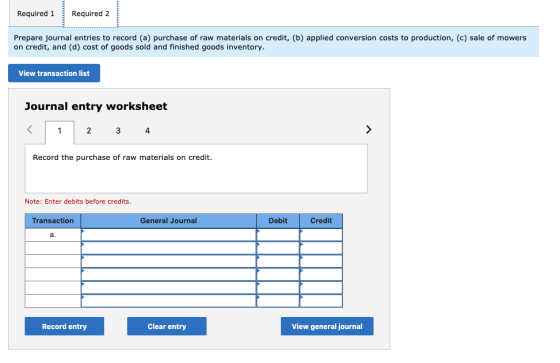Open General Journal account dropdown in second row
This screenshot has width=560, height=363.
click(169, 248)
